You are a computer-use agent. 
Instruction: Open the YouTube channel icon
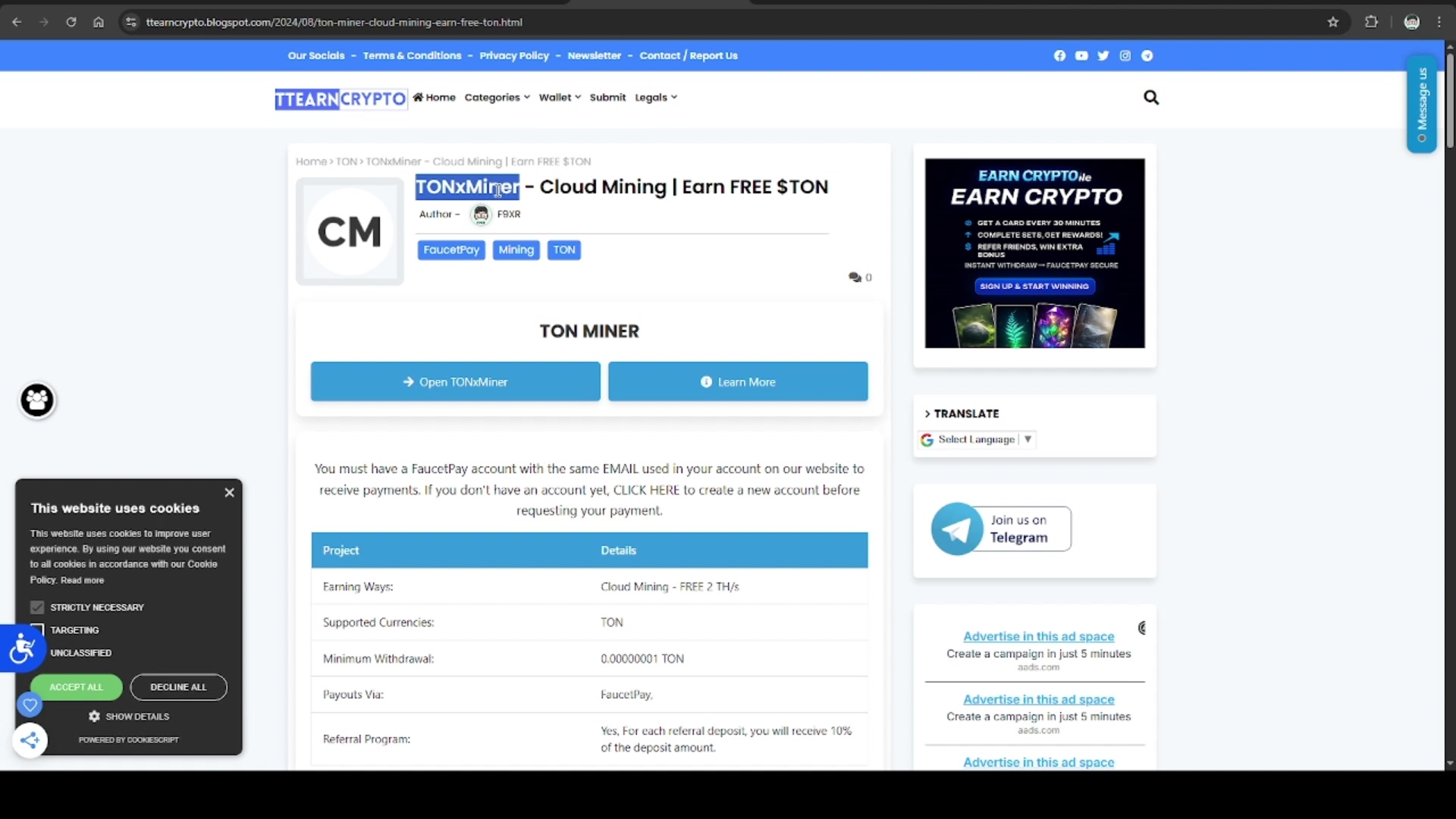[1081, 55]
